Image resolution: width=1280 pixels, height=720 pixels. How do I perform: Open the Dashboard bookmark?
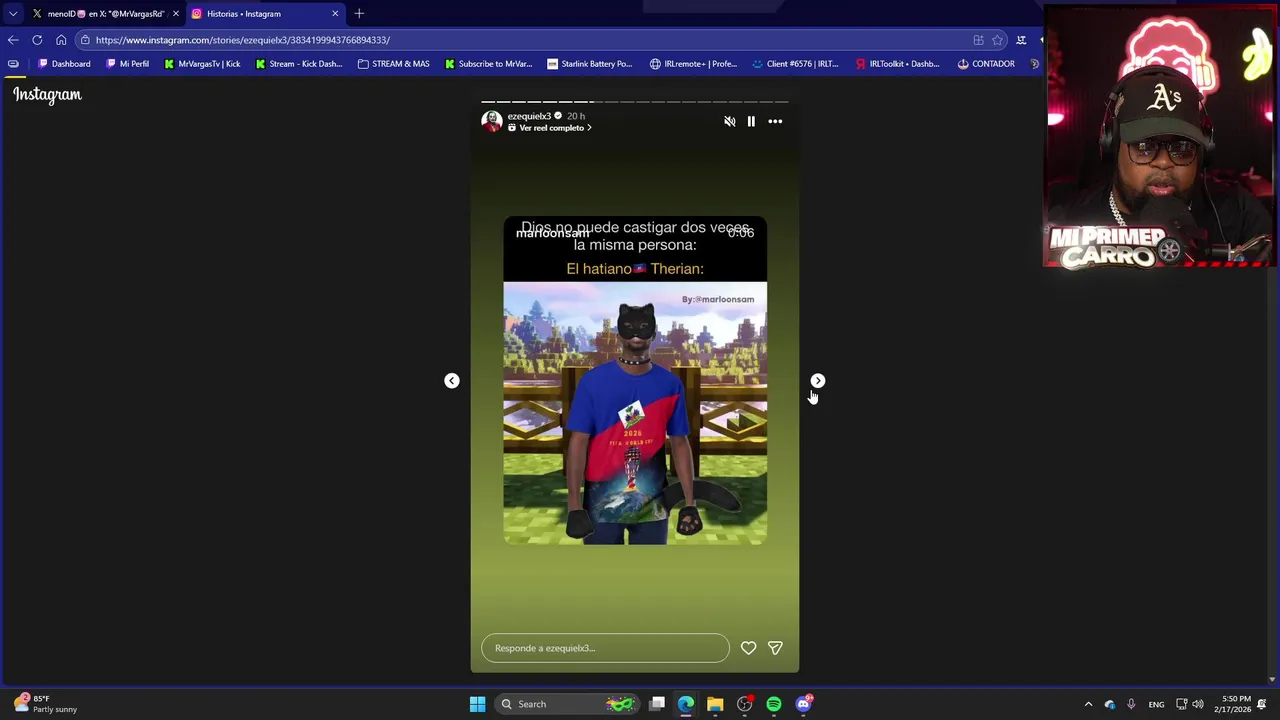pos(64,64)
